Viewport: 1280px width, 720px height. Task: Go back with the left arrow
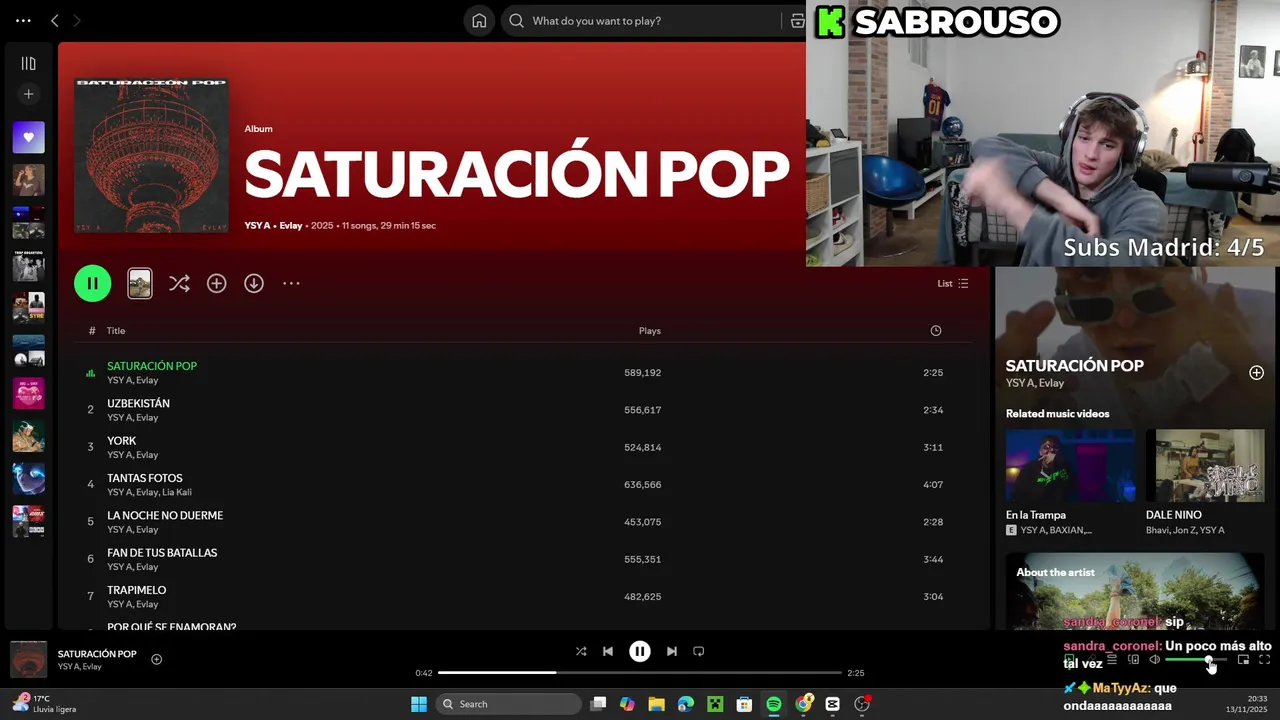[55, 20]
